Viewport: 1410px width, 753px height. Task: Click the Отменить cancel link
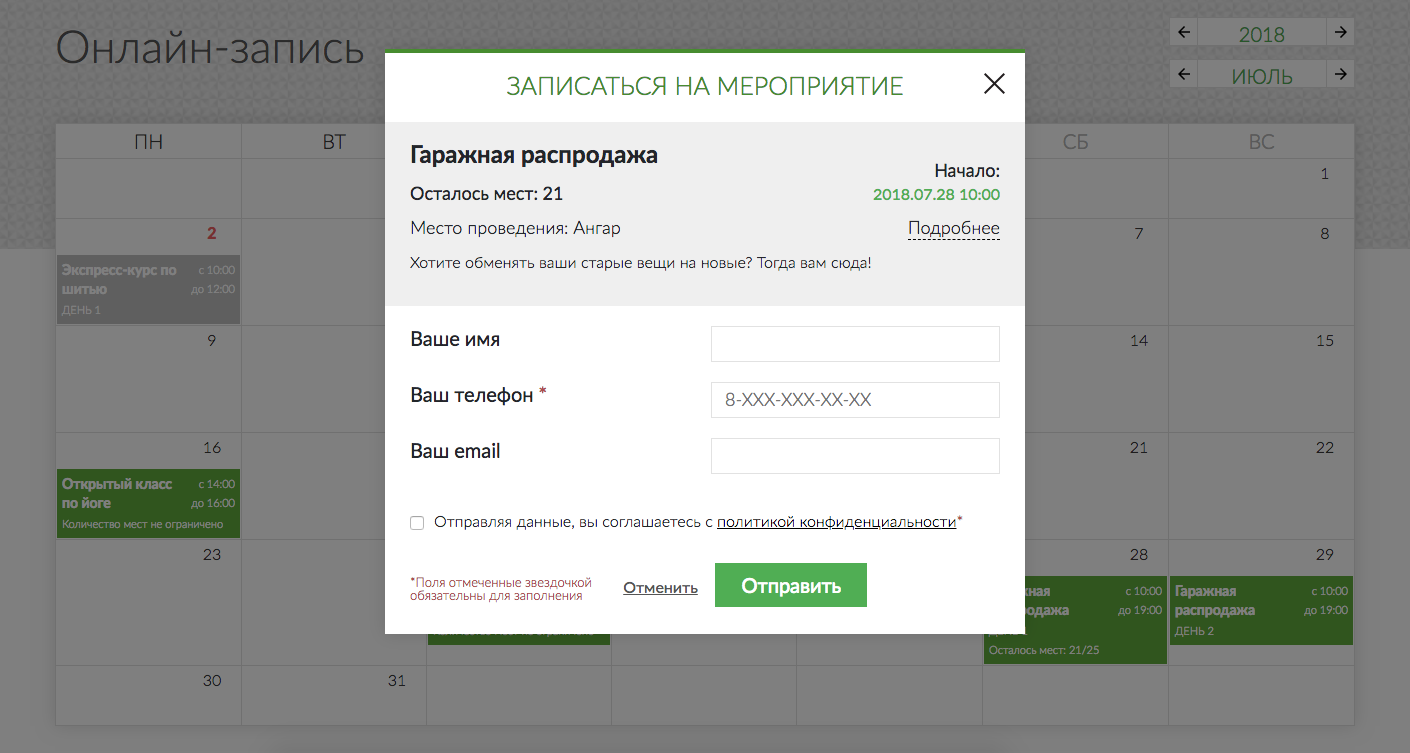pyautogui.click(x=660, y=587)
